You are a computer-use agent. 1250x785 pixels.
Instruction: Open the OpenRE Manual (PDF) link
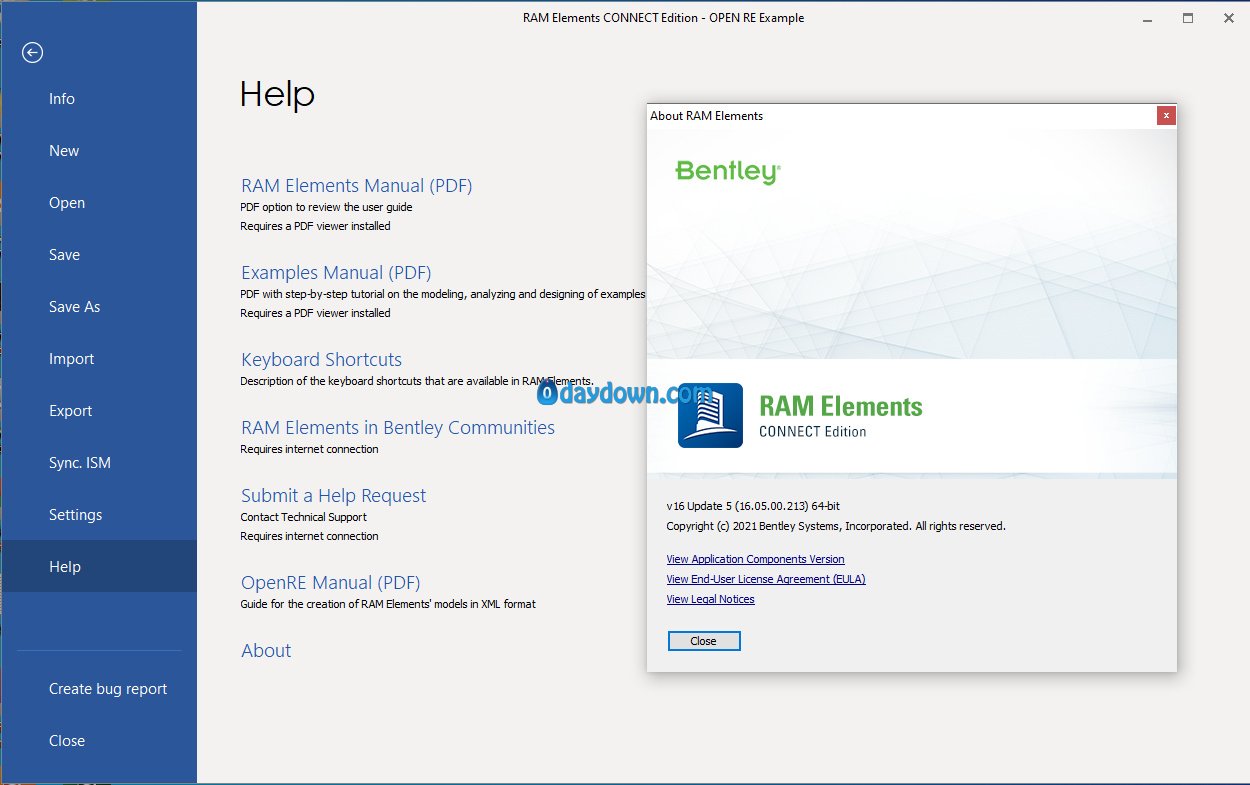coord(330,583)
